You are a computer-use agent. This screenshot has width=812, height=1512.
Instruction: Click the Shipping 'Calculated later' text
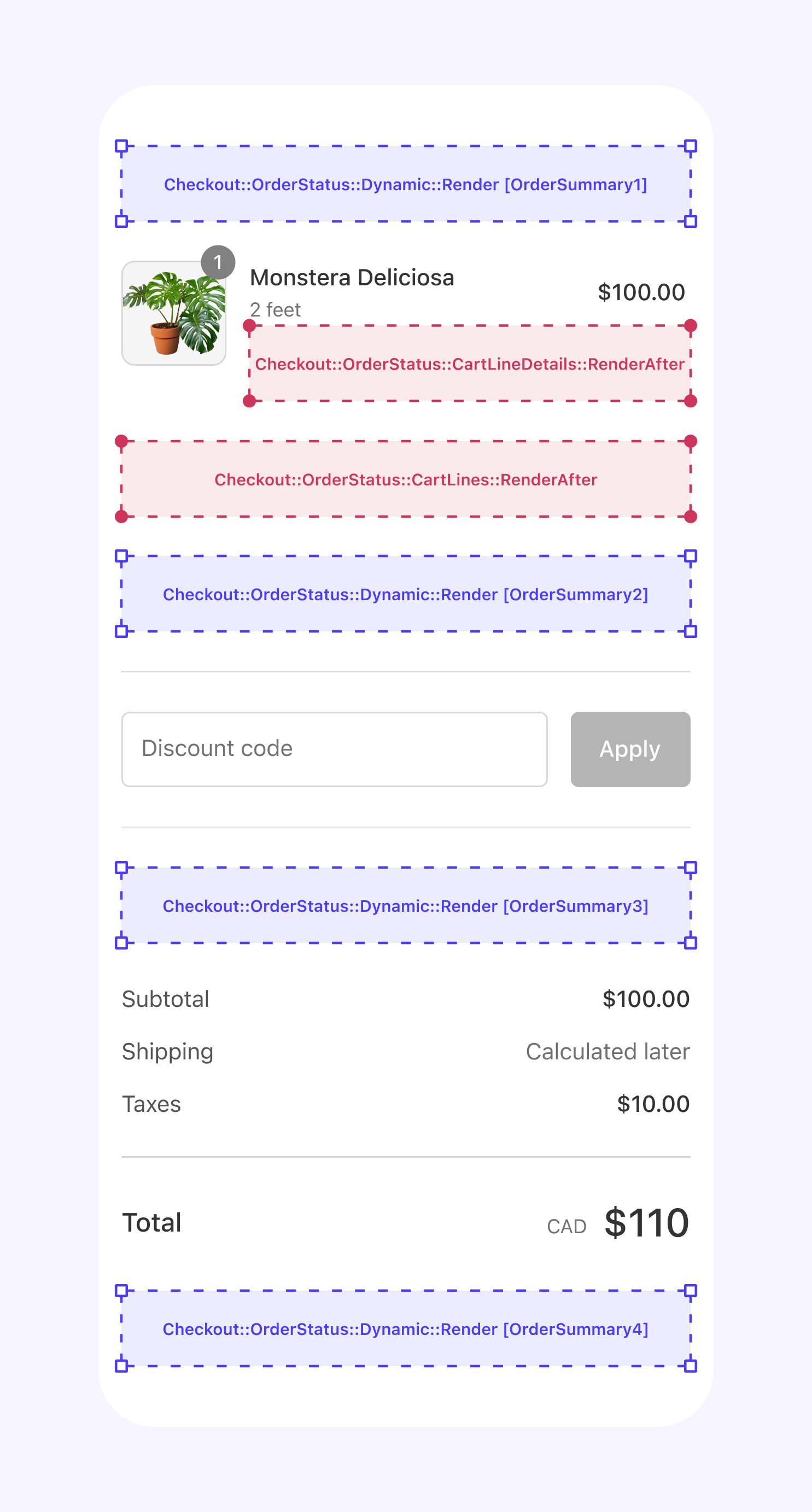pyautogui.click(x=607, y=1051)
